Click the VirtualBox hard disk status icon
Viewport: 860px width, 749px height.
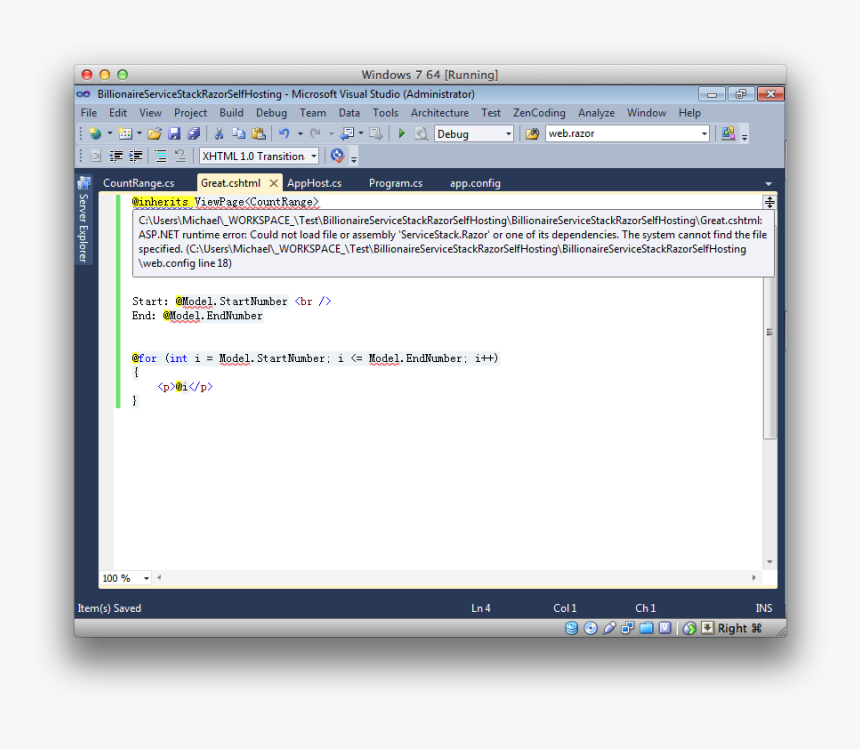tap(572, 628)
